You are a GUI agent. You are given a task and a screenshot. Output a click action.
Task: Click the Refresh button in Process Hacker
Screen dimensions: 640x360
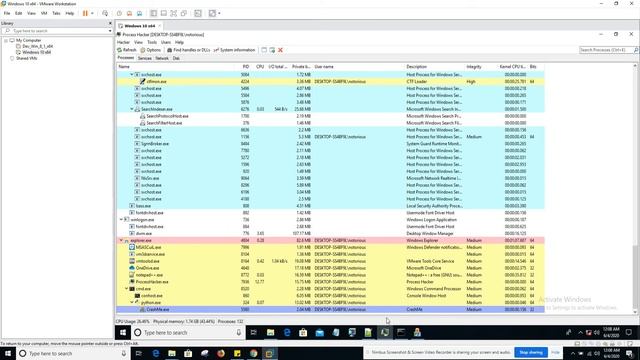click(x=127, y=50)
